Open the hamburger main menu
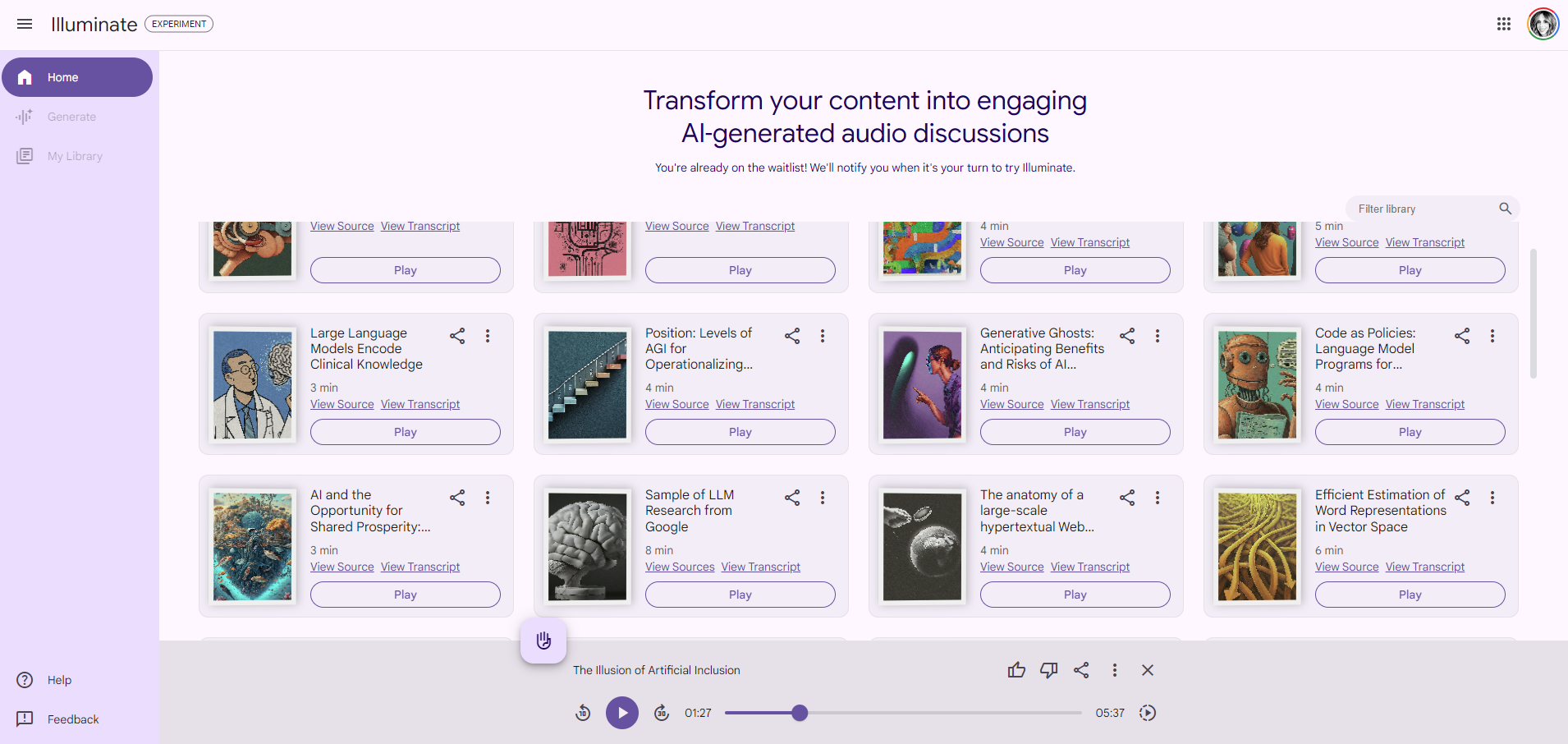 25,24
